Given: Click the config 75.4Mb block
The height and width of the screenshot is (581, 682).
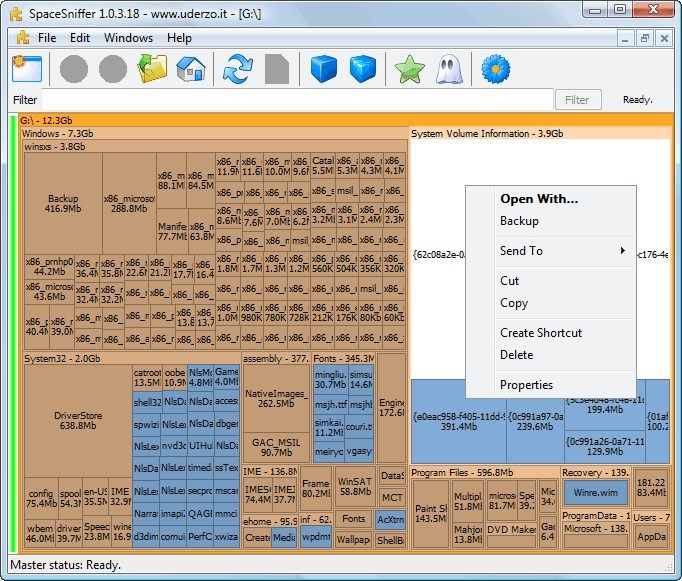Looking at the screenshot, I should [41, 498].
